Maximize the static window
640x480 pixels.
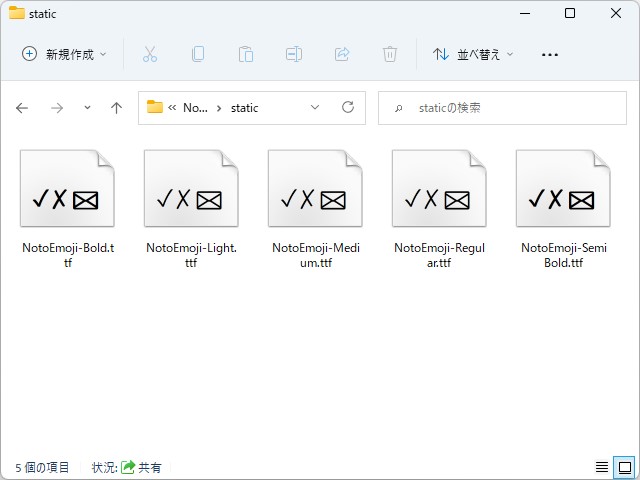570,13
